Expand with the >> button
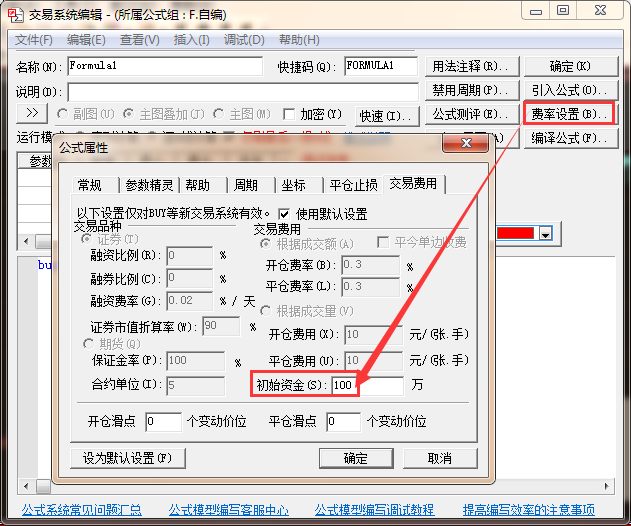The height and width of the screenshot is (526, 631). click(32, 113)
